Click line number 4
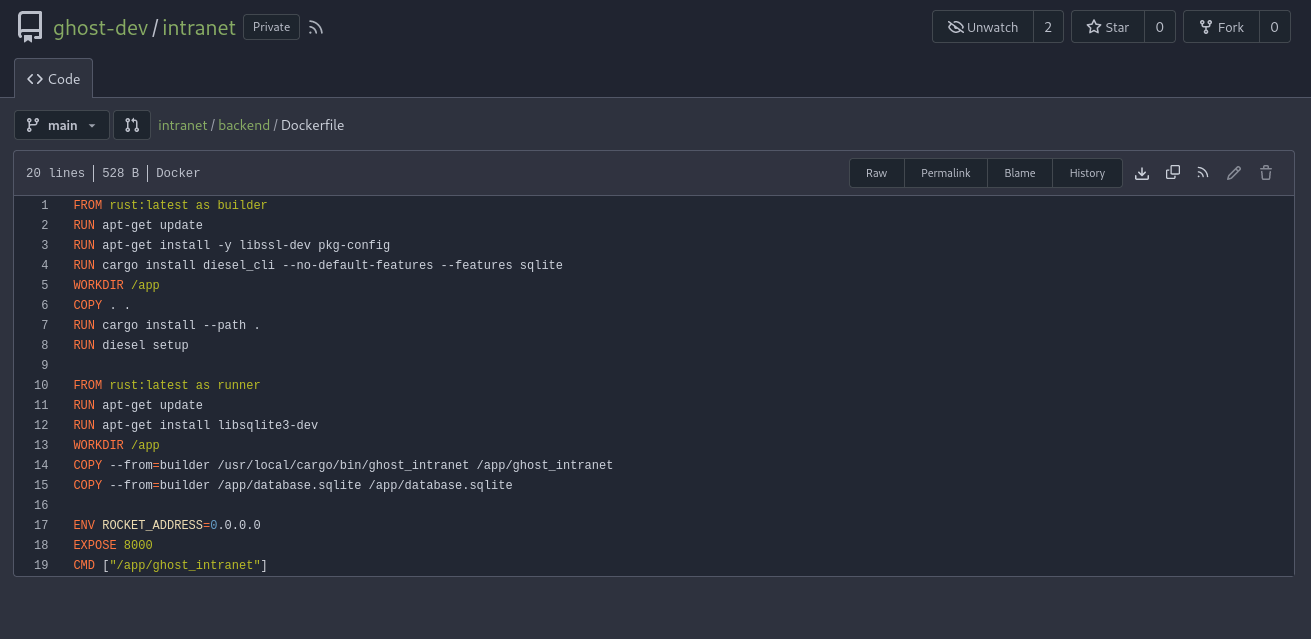Screen dimensions: 1311x639 point(44,265)
